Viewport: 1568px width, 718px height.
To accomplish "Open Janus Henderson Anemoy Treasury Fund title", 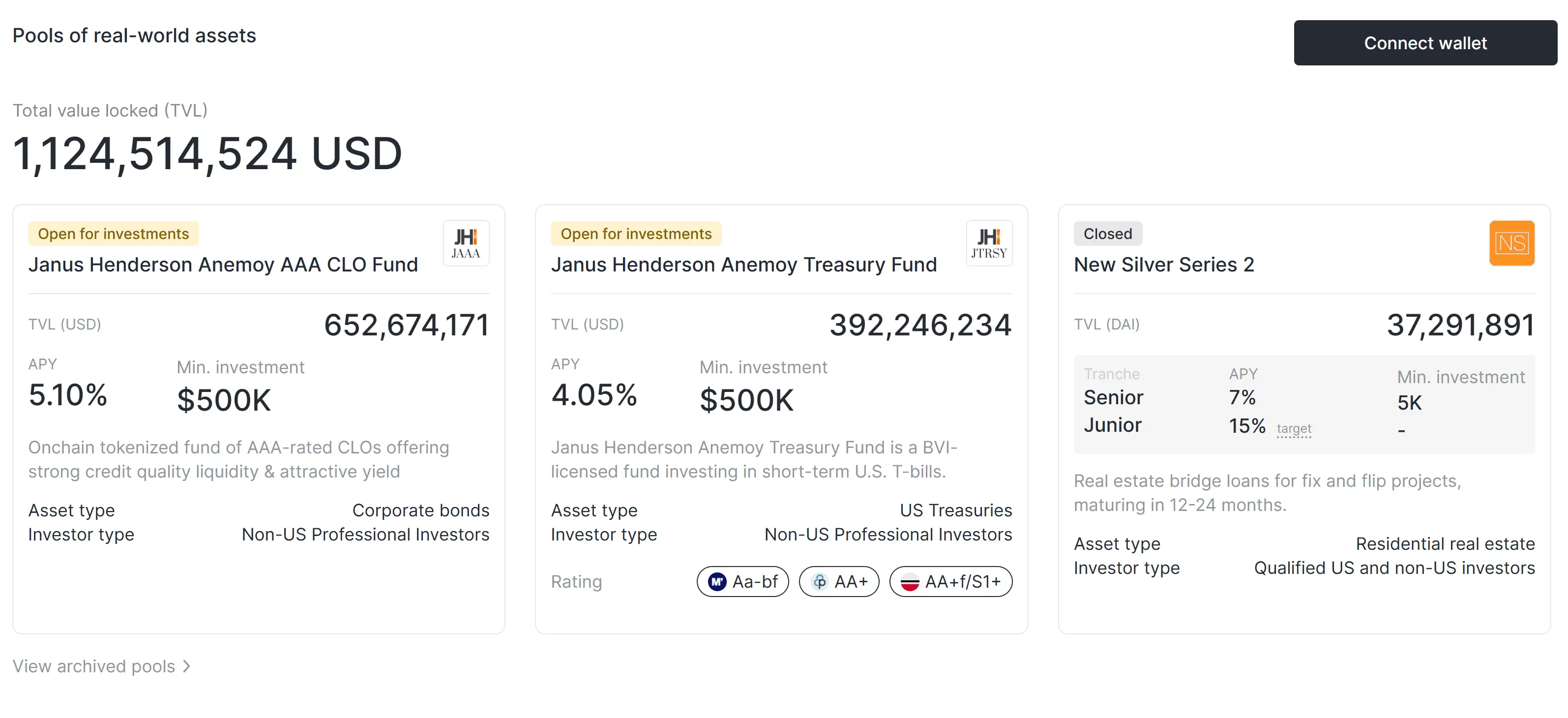I will (743, 265).
